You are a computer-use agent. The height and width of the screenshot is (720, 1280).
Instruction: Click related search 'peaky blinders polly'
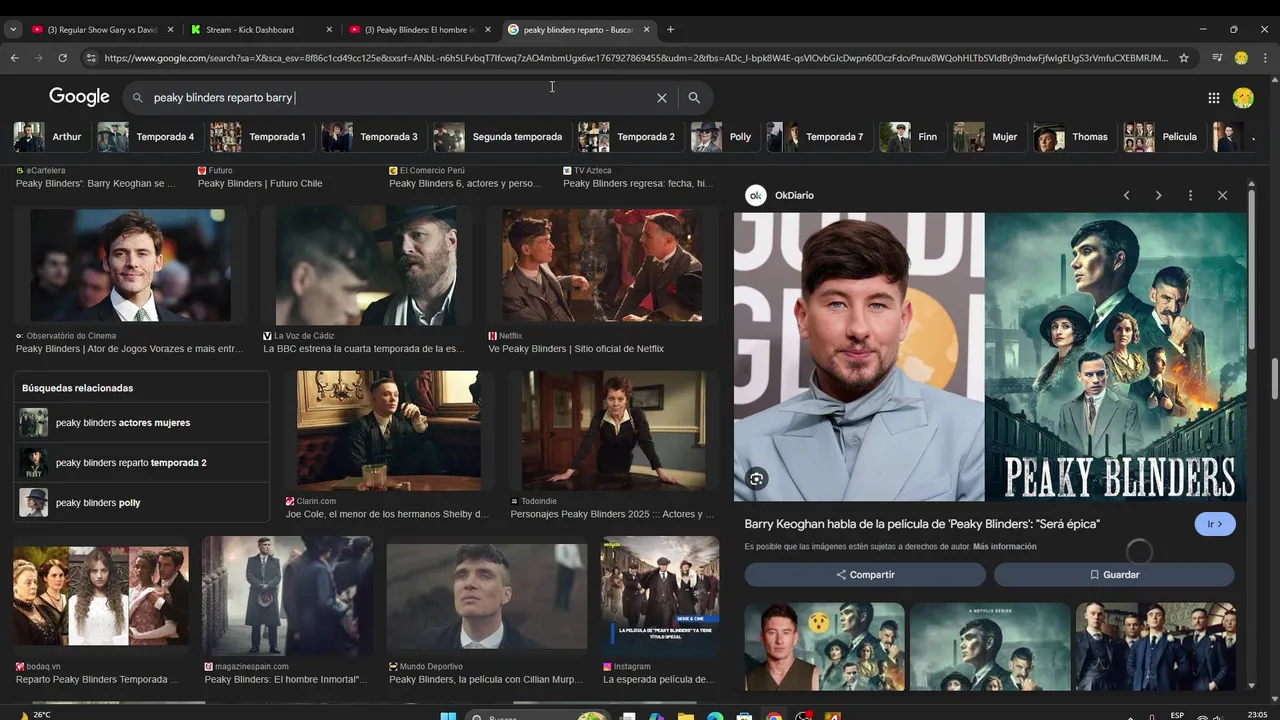[142, 503]
